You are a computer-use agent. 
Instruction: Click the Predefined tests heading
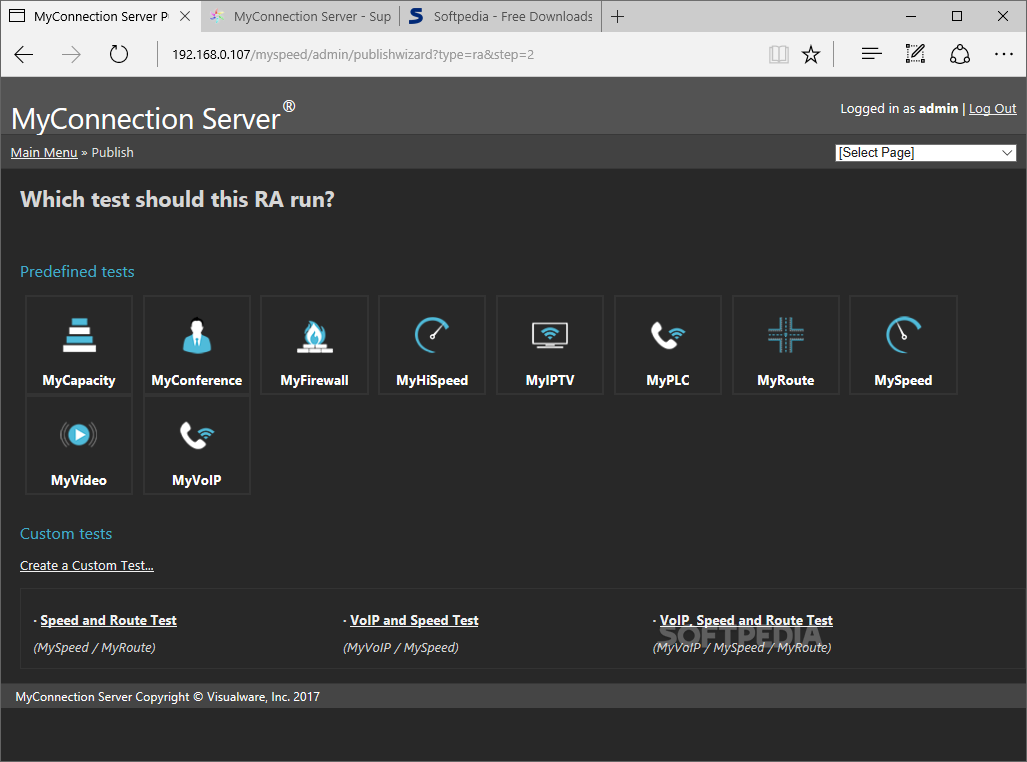[x=77, y=272]
